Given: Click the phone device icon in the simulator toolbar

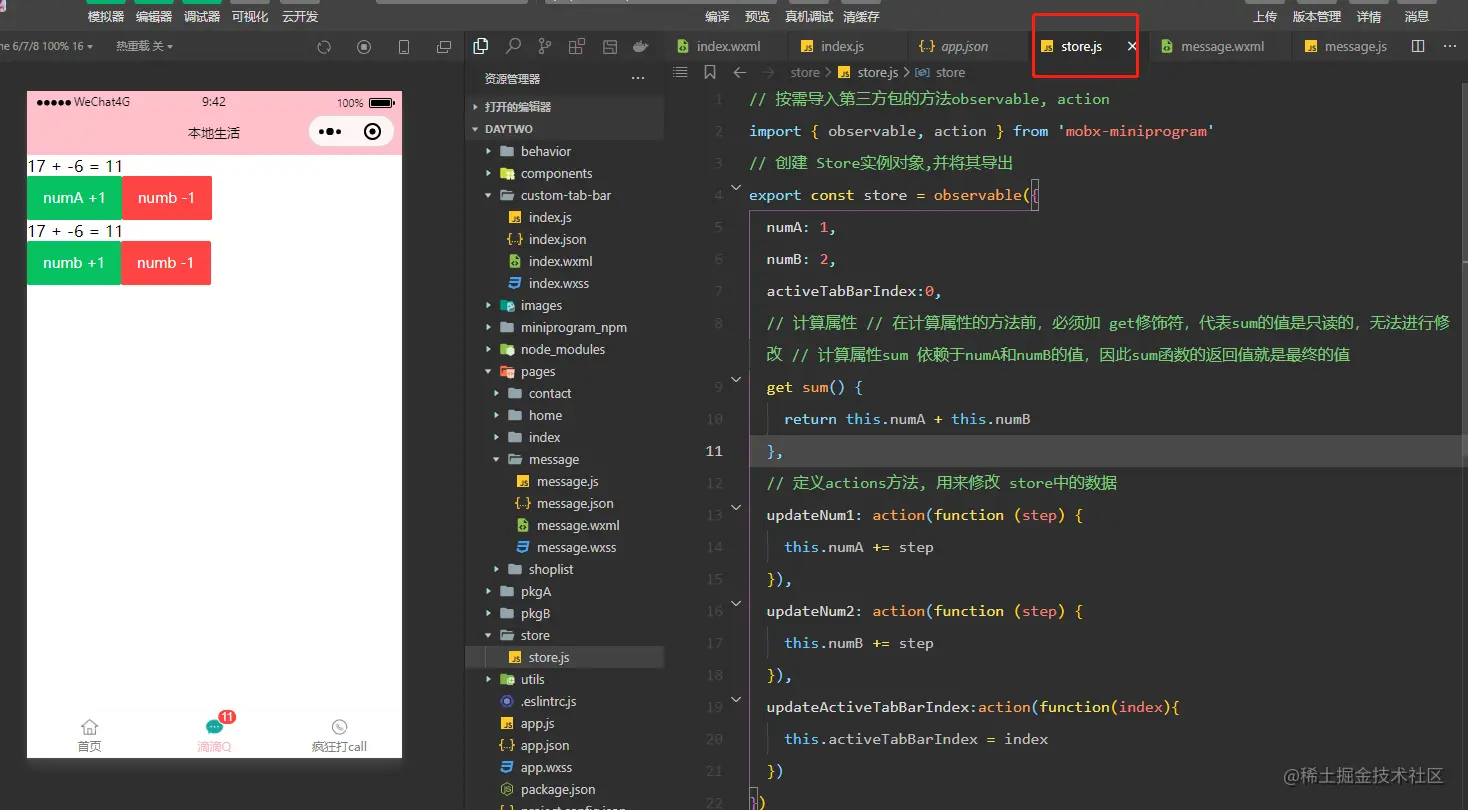Looking at the screenshot, I should coord(404,47).
